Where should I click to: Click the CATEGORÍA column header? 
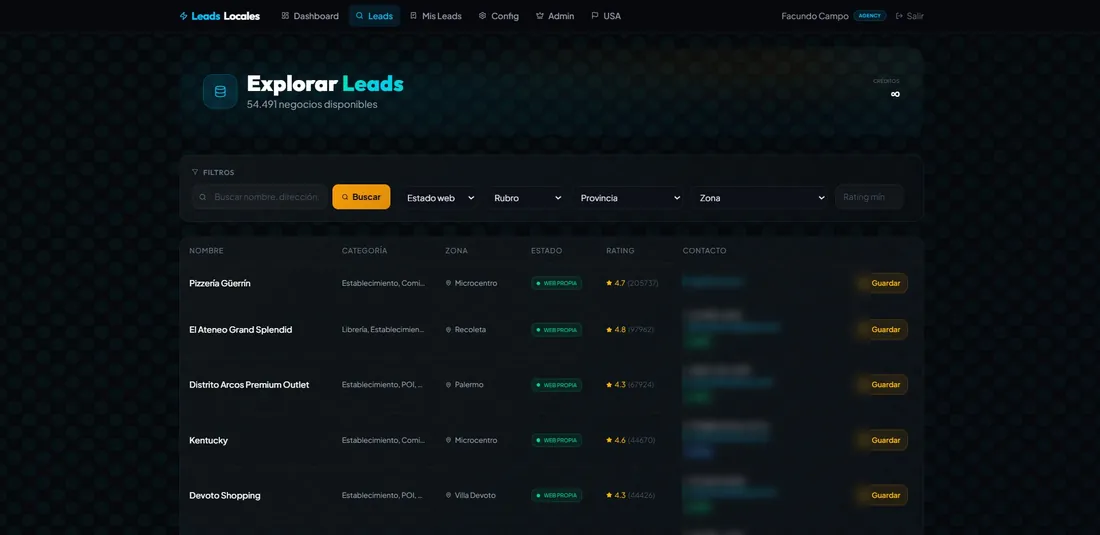tap(364, 250)
